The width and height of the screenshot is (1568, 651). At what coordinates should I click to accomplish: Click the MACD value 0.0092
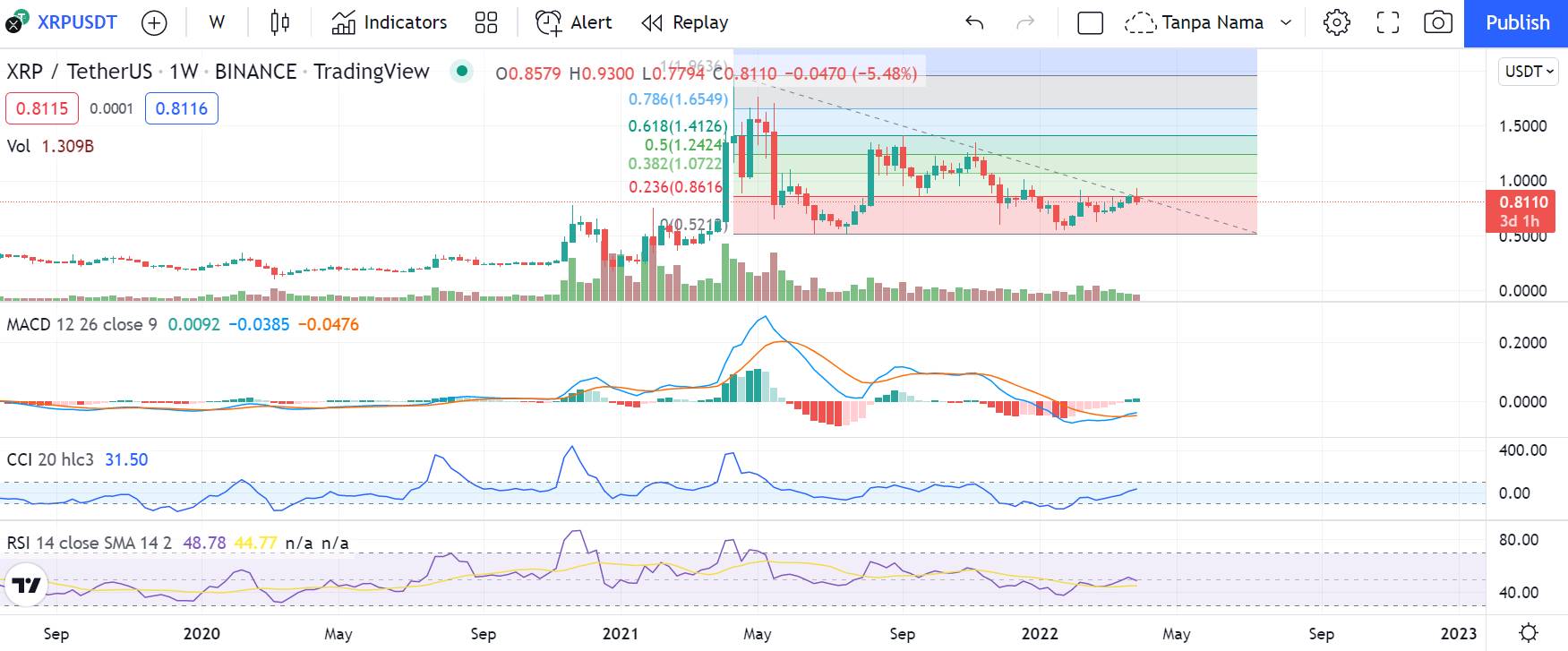(194, 324)
